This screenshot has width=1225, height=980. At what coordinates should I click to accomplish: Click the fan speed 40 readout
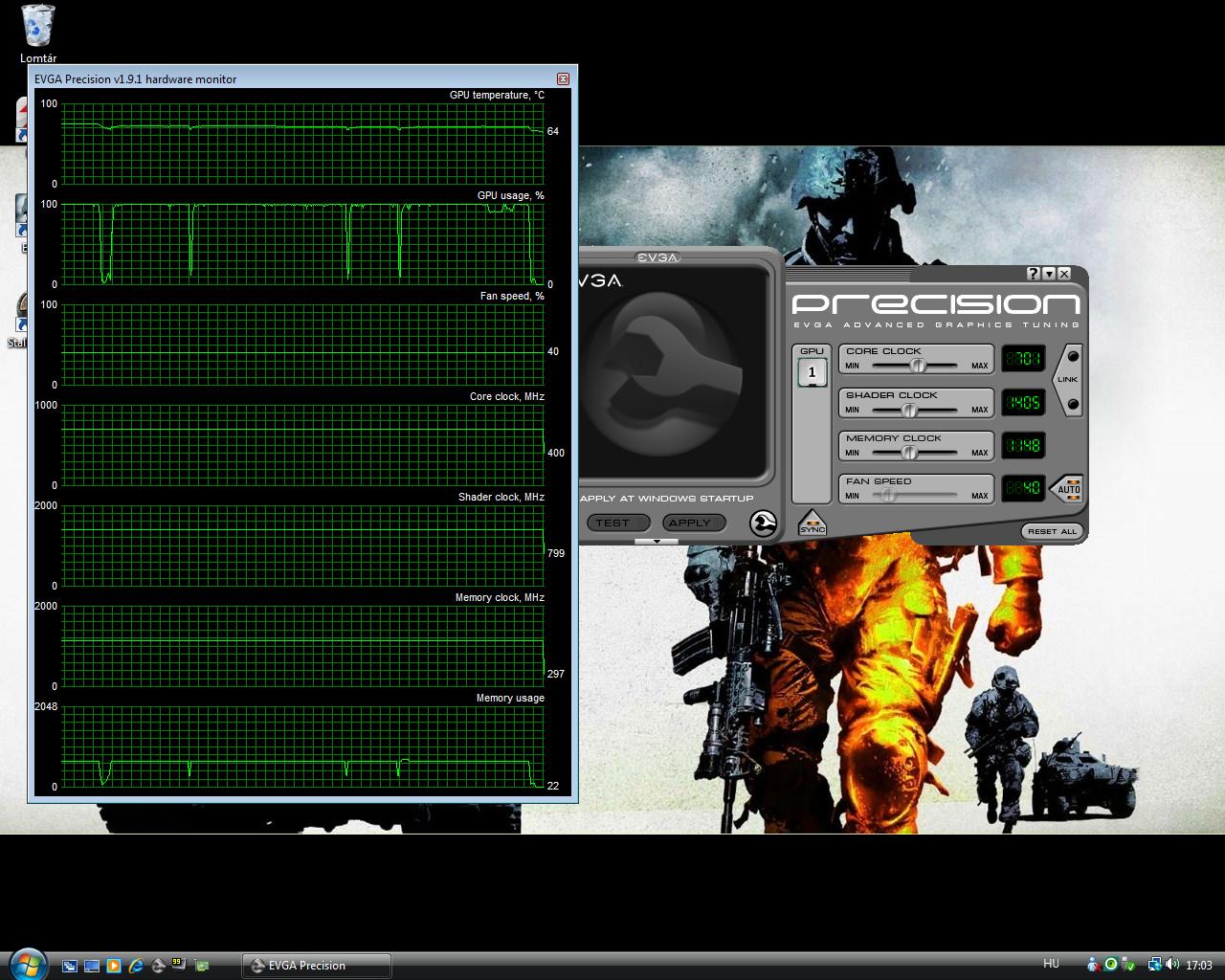(1023, 489)
